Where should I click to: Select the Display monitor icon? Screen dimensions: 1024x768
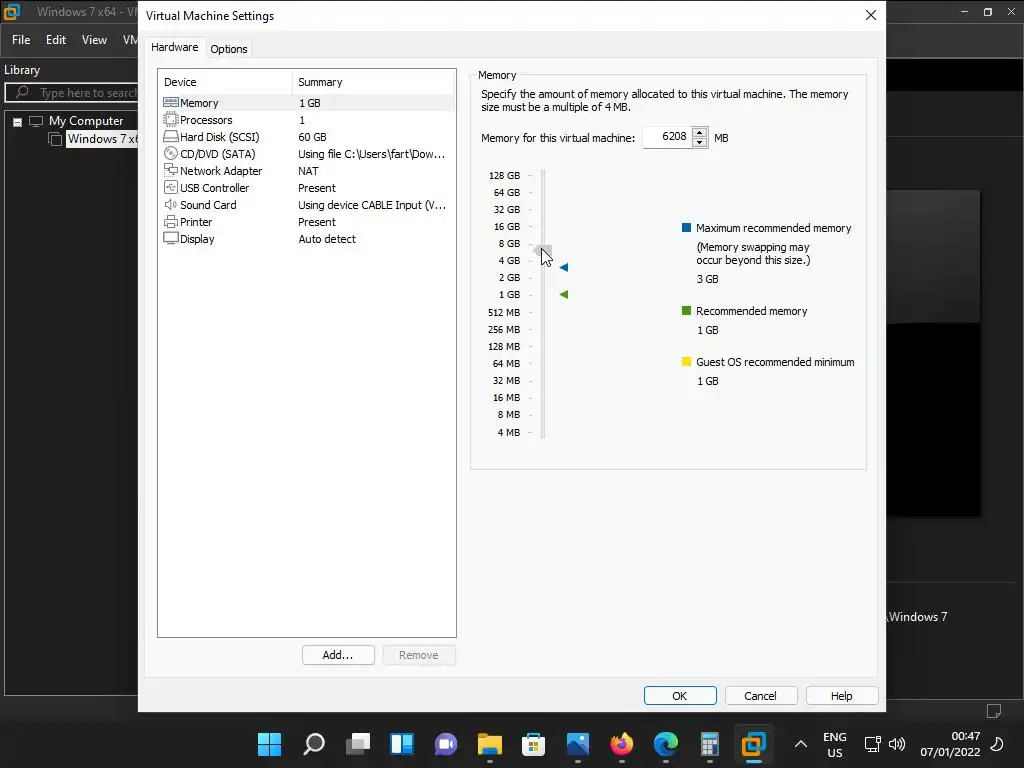170,238
